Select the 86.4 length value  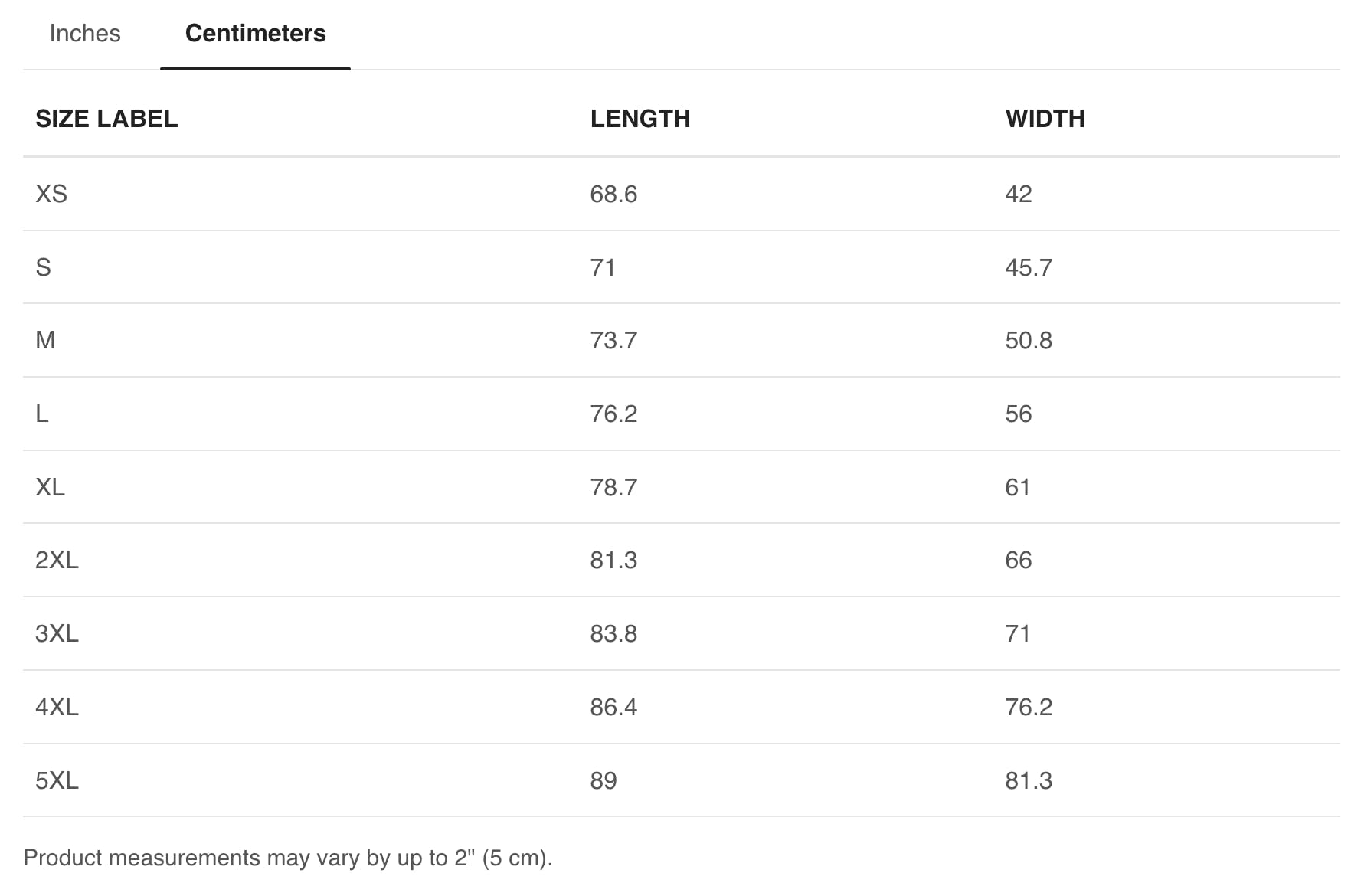tap(613, 707)
